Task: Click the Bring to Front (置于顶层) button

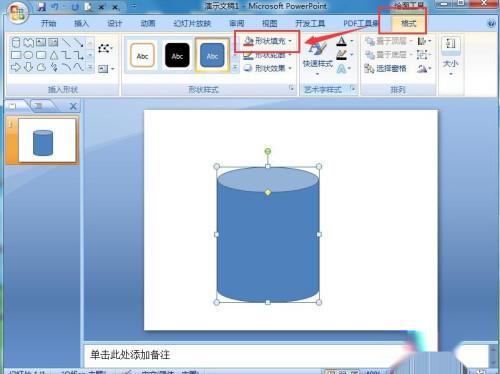Action: [389, 41]
